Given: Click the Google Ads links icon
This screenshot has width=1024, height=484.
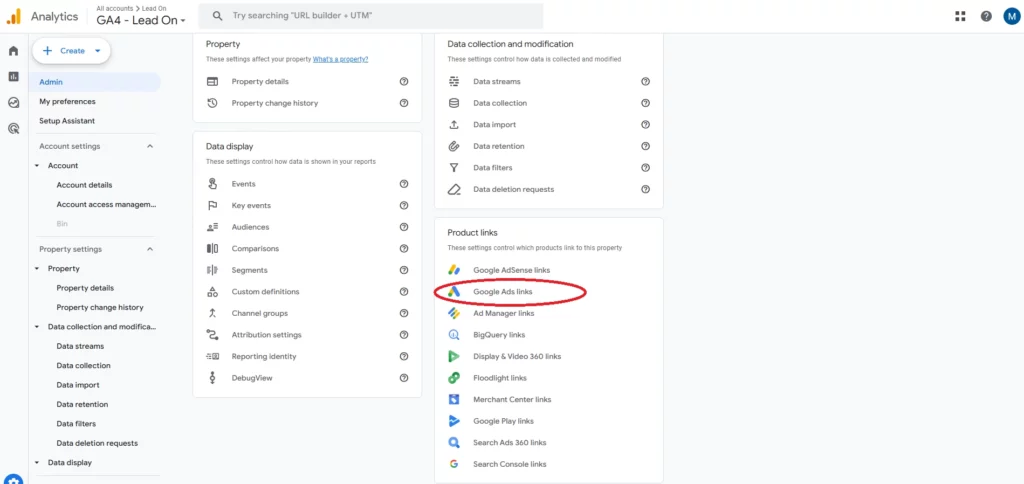Looking at the screenshot, I should 454,291.
